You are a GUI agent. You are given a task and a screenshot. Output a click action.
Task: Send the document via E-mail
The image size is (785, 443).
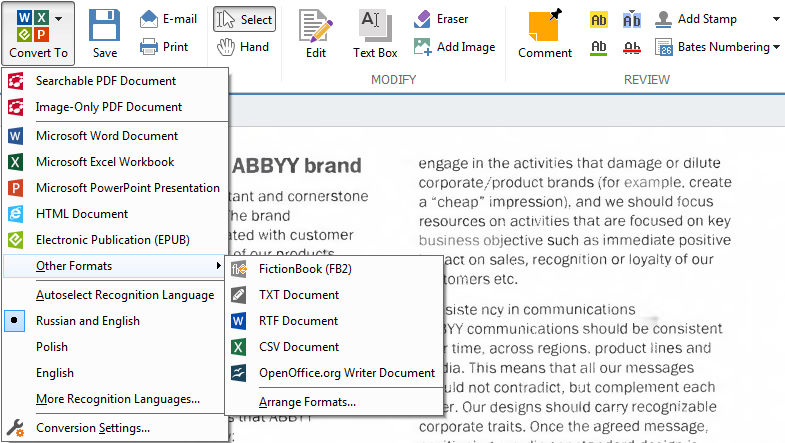coord(168,19)
